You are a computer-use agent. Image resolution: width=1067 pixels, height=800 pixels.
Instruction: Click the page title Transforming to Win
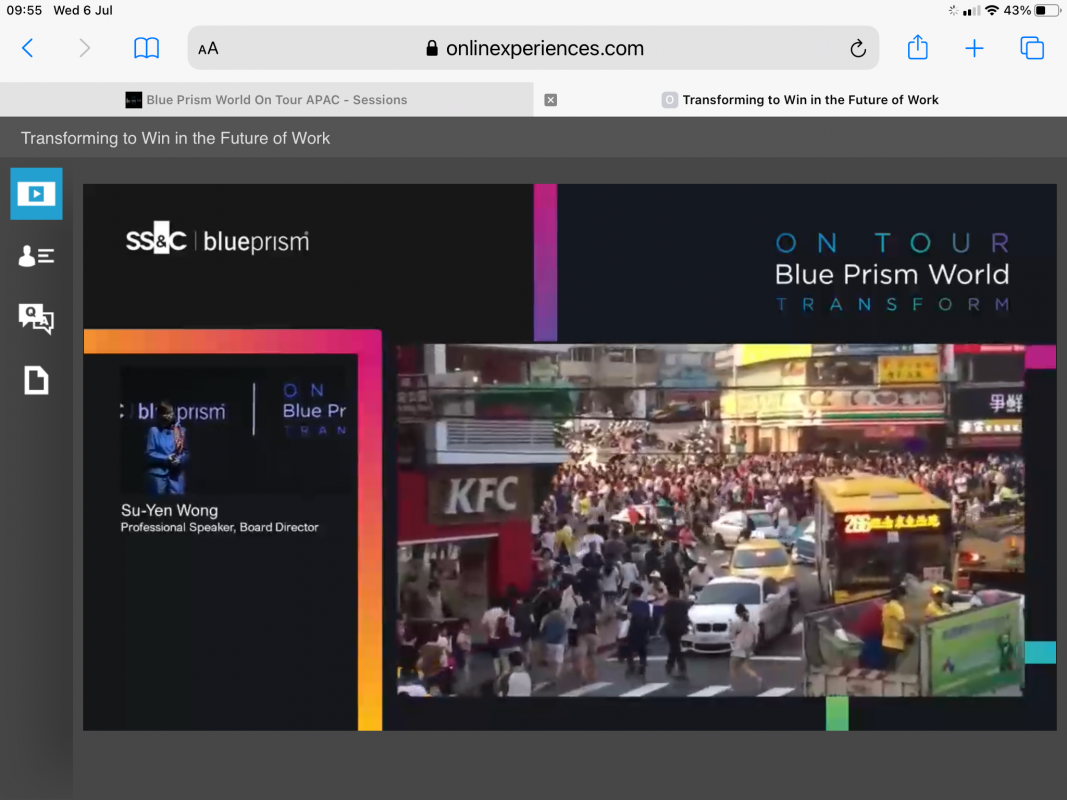click(175, 138)
